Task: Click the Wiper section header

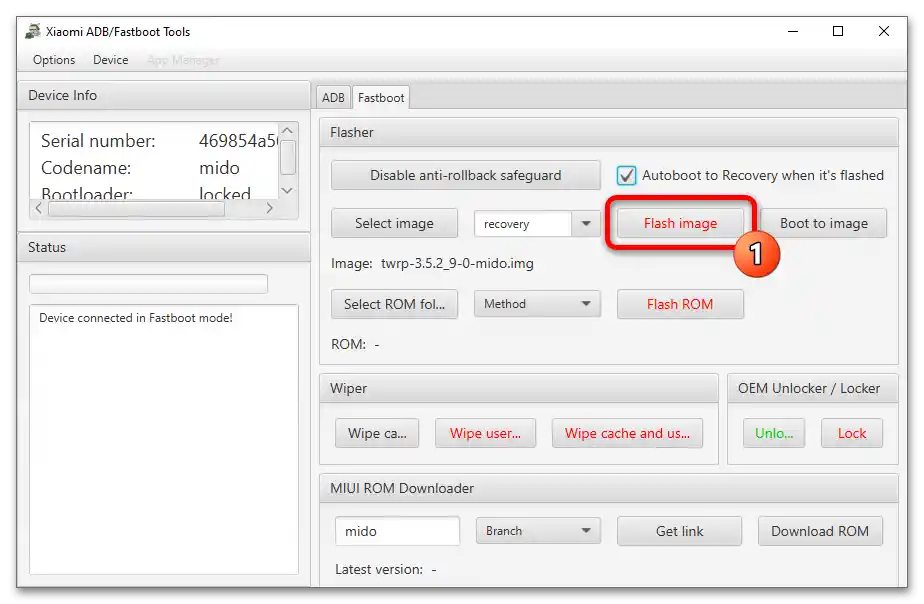Action: tap(519, 388)
